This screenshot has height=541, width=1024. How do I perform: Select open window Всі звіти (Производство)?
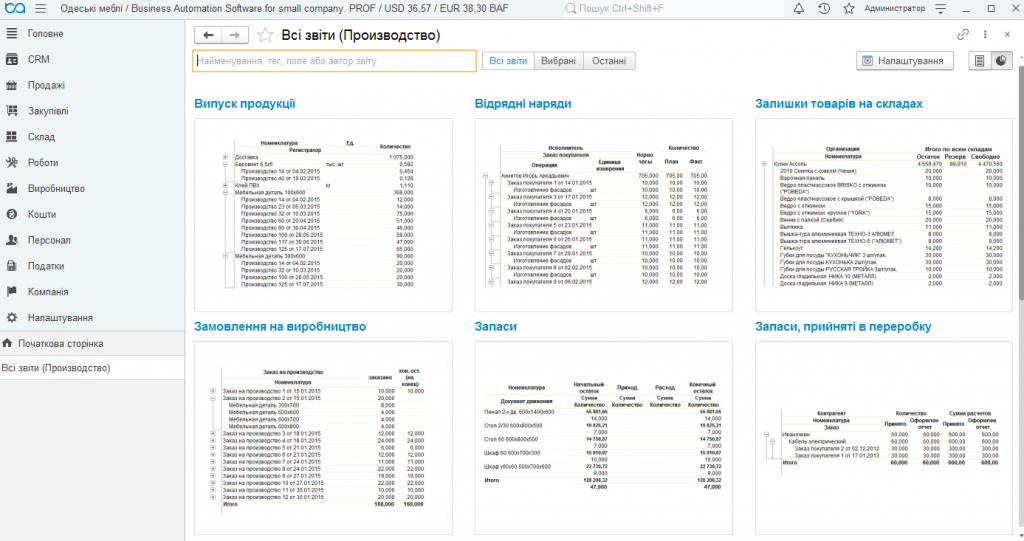(92, 368)
